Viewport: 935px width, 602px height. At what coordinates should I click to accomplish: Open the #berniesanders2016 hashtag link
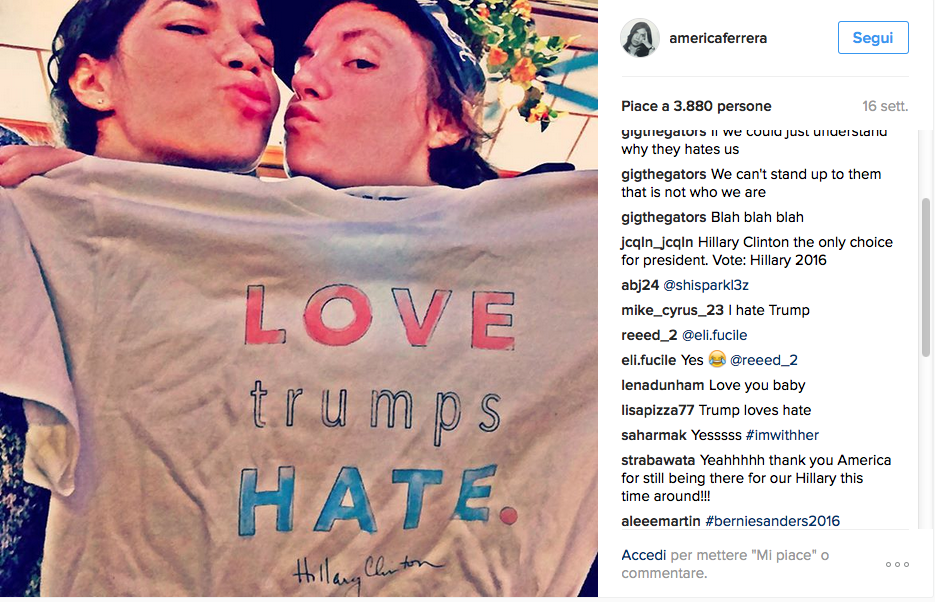tap(772, 521)
